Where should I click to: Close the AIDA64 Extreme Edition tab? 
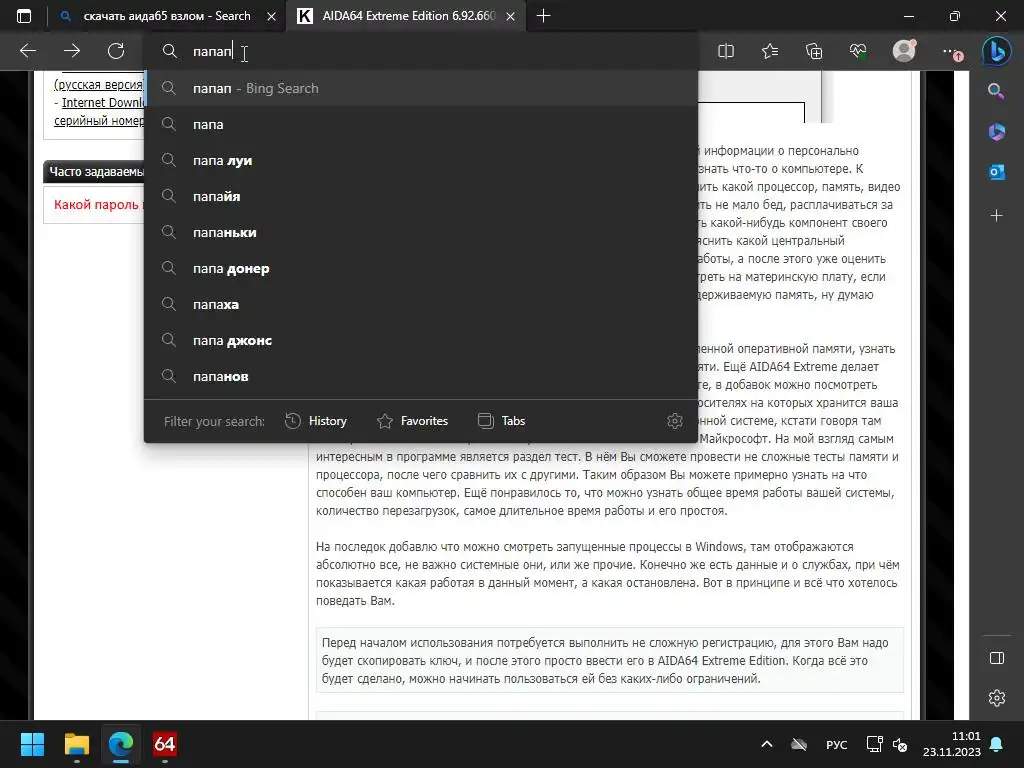click(x=511, y=16)
